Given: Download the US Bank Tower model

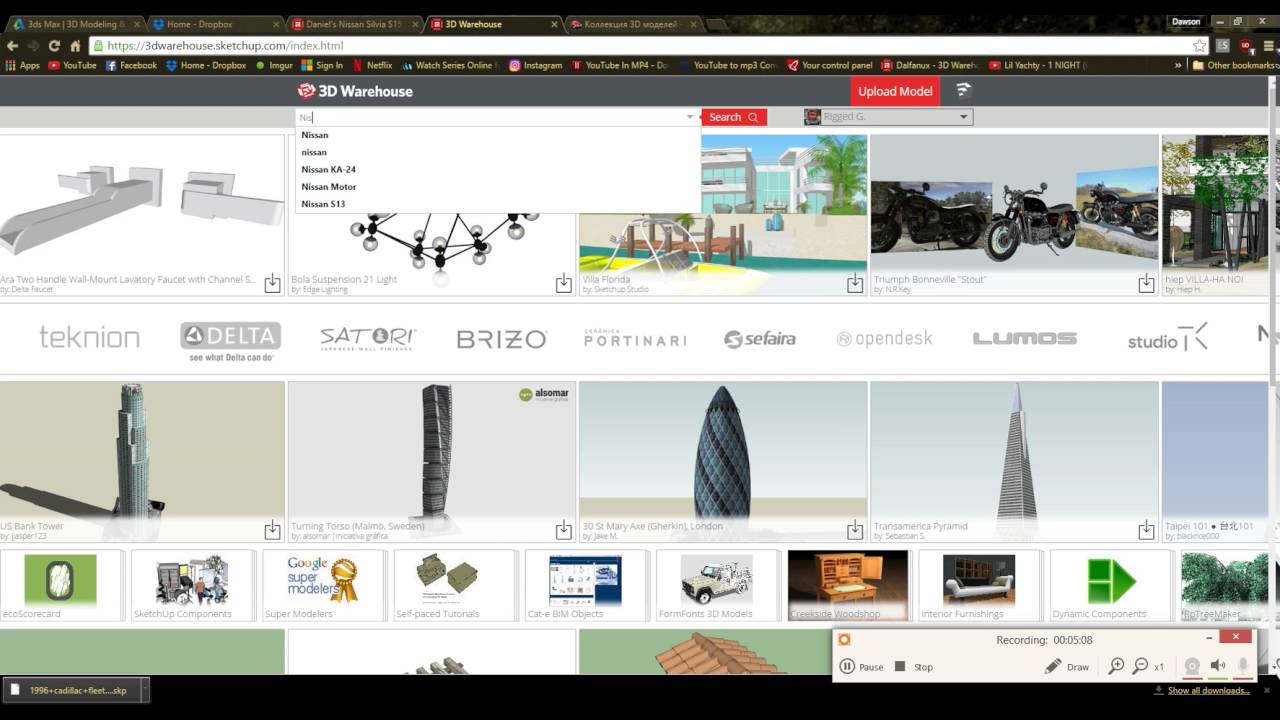Looking at the screenshot, I should click(x=272, y=530).
